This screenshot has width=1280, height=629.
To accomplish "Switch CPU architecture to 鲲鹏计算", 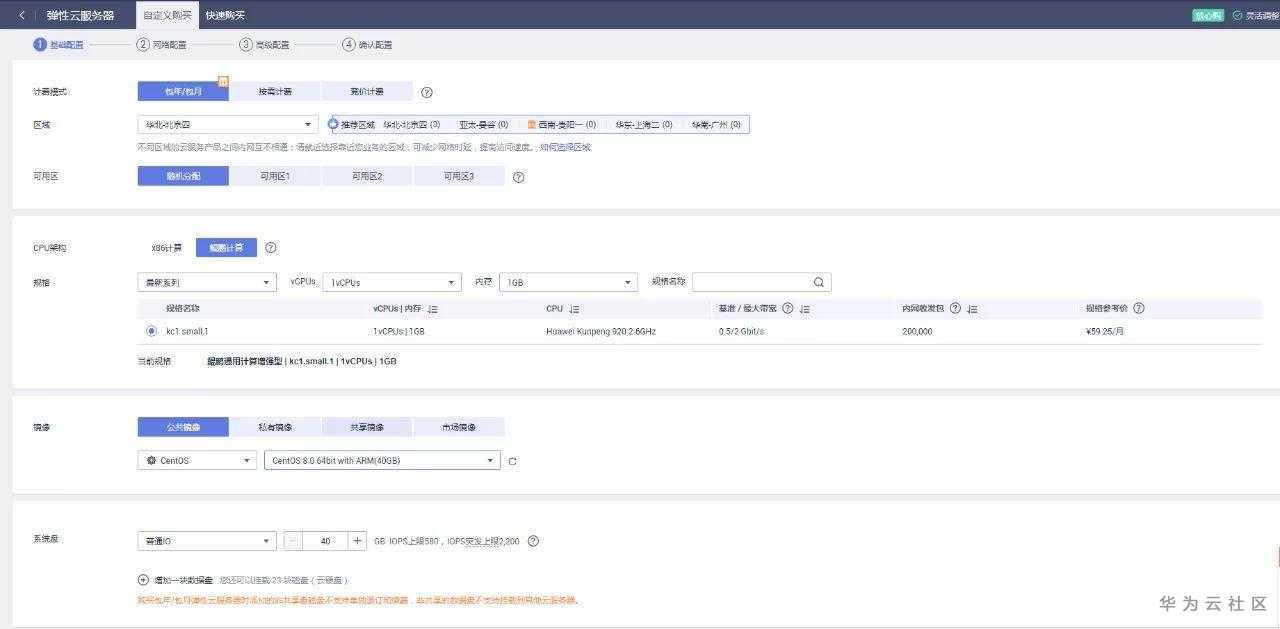I will [x=226, y=247].
